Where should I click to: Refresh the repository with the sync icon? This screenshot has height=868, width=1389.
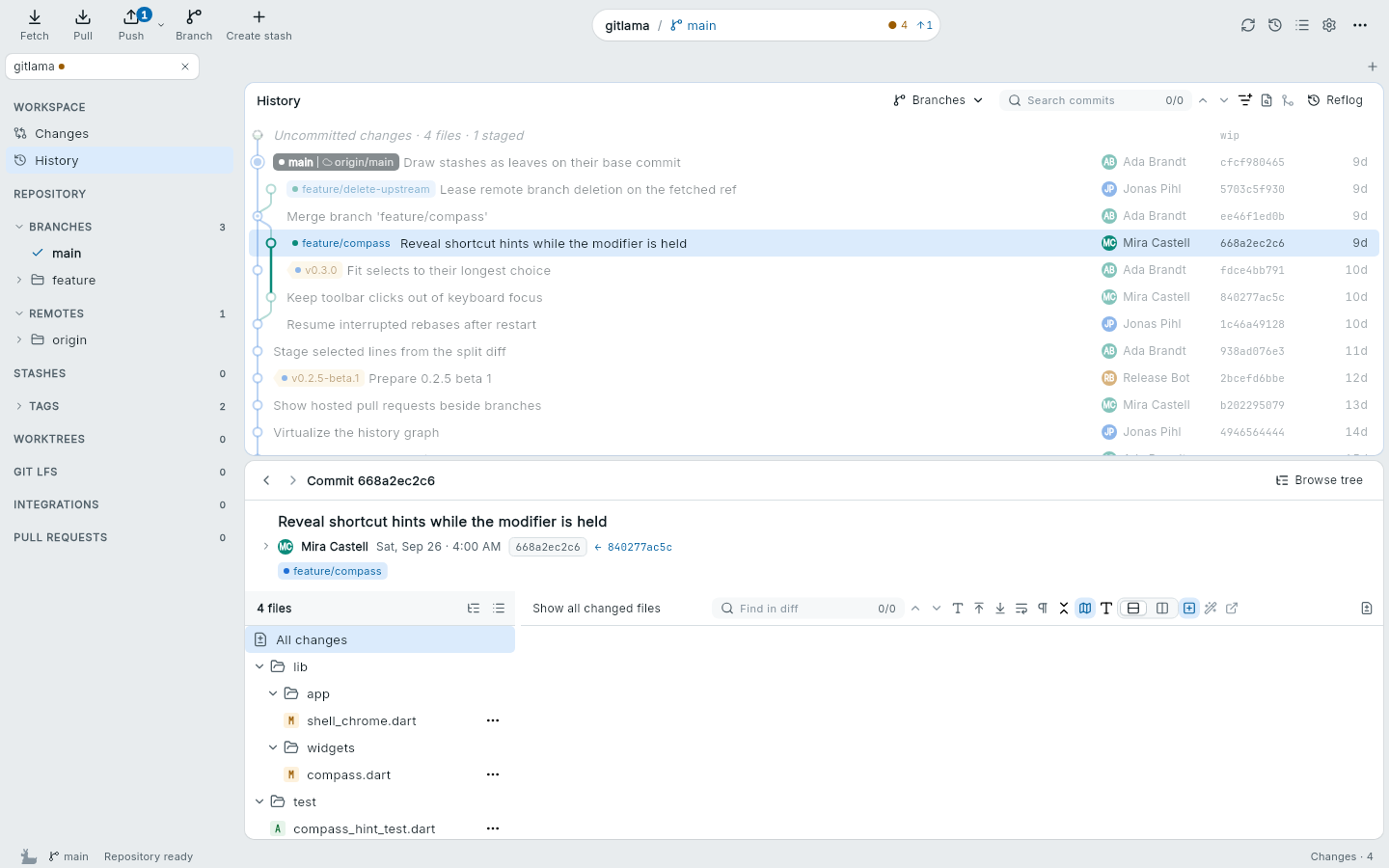1248,25
